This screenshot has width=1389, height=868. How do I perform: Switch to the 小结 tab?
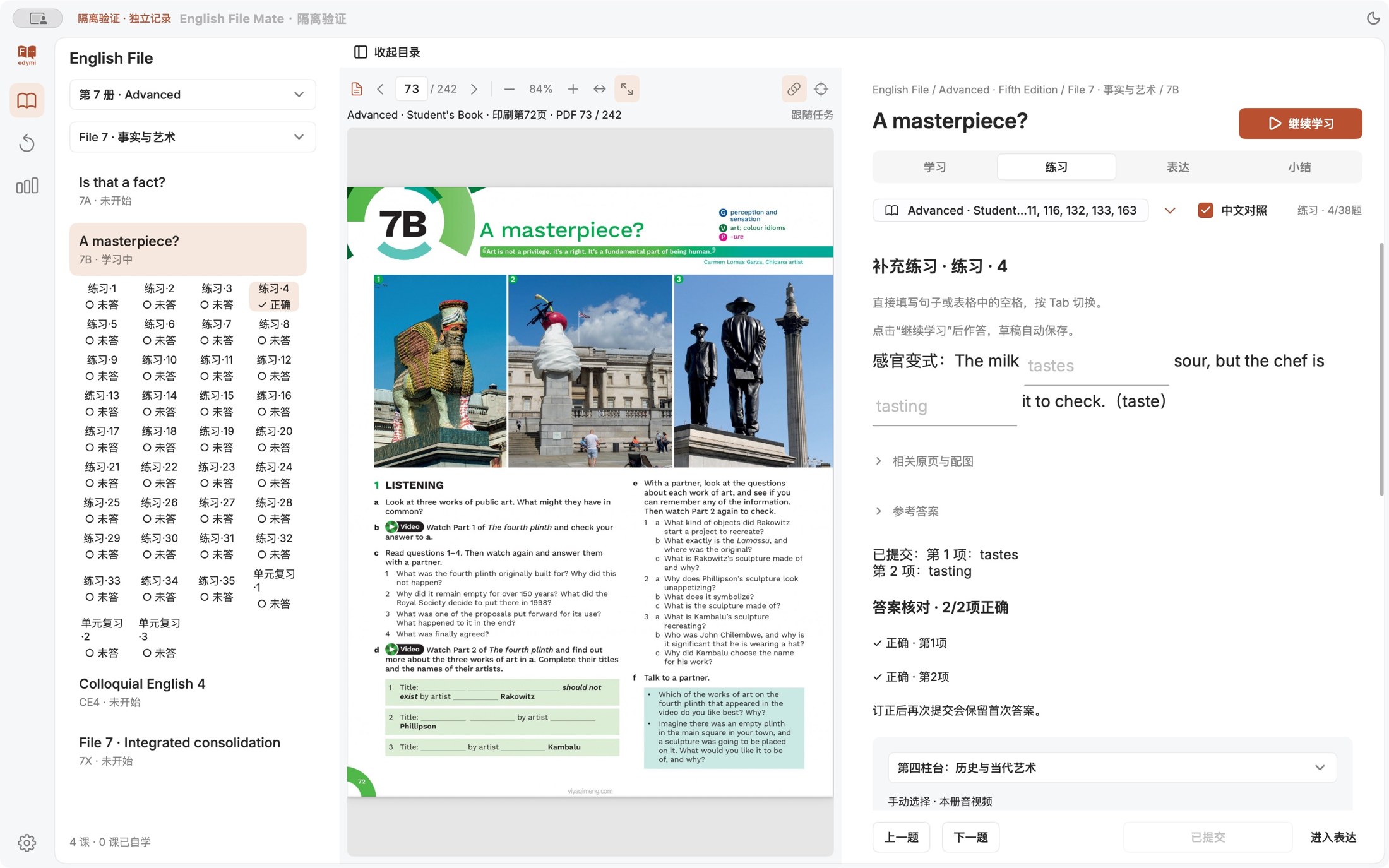point(1299,167)
